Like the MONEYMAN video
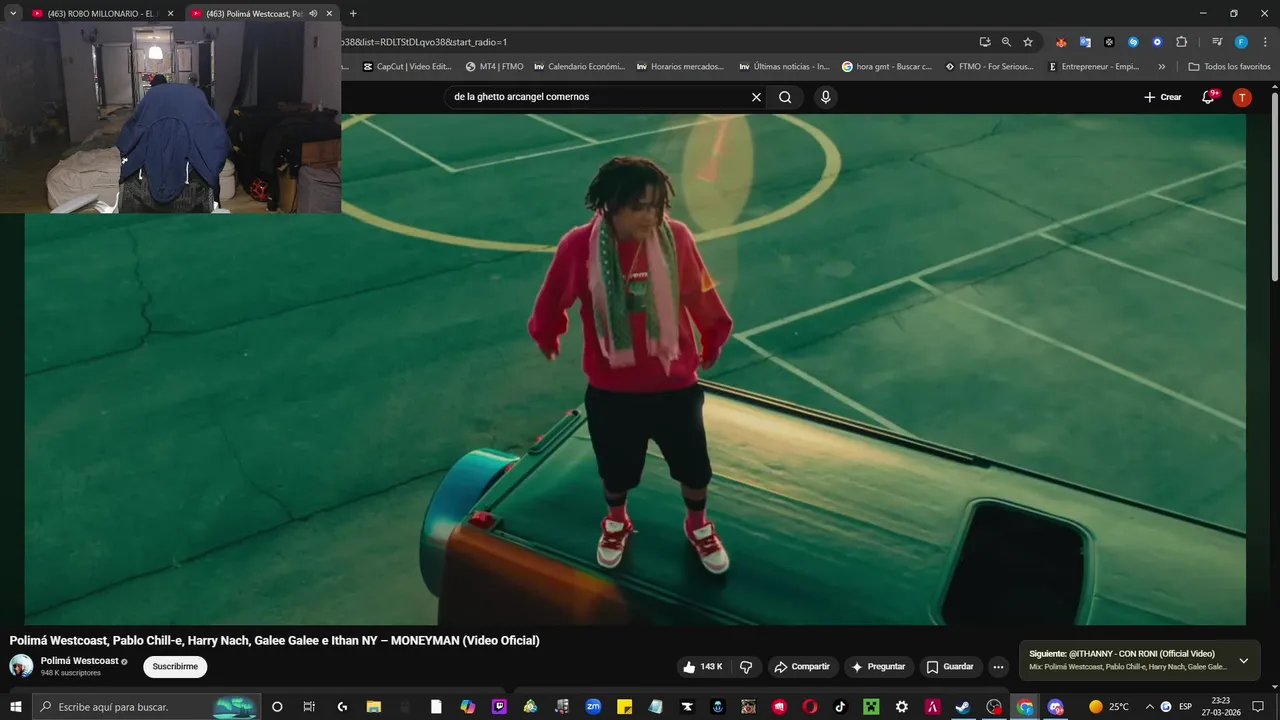 coord(703,667)
